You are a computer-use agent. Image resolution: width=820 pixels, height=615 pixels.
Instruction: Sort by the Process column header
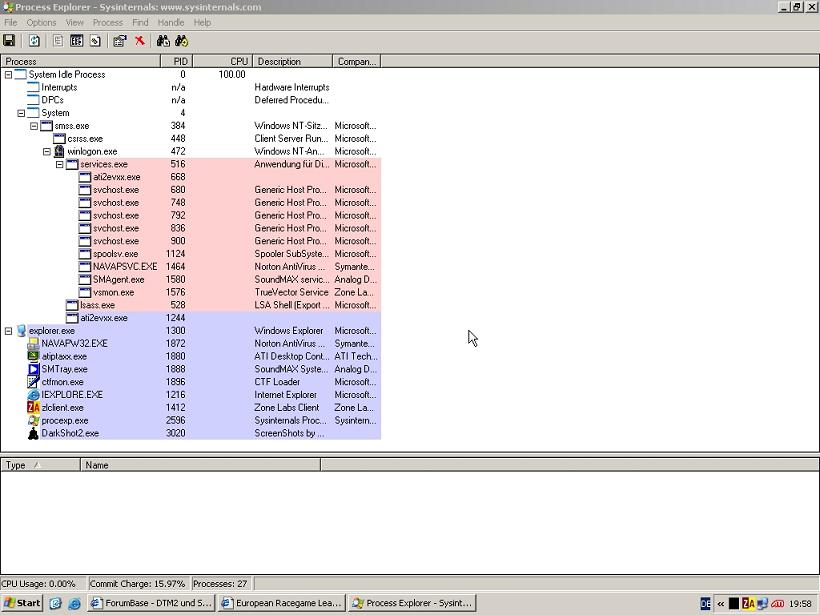(81, 61)
